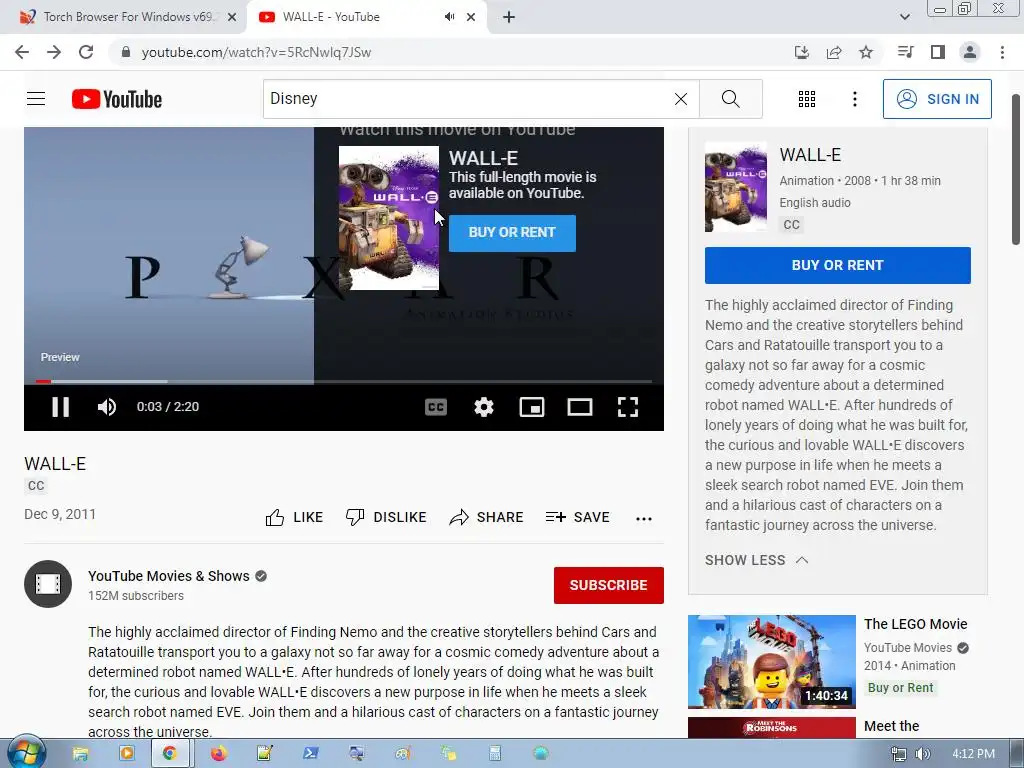
Task: Open The LEGO Movie title link
Action: tap(916, 624)
